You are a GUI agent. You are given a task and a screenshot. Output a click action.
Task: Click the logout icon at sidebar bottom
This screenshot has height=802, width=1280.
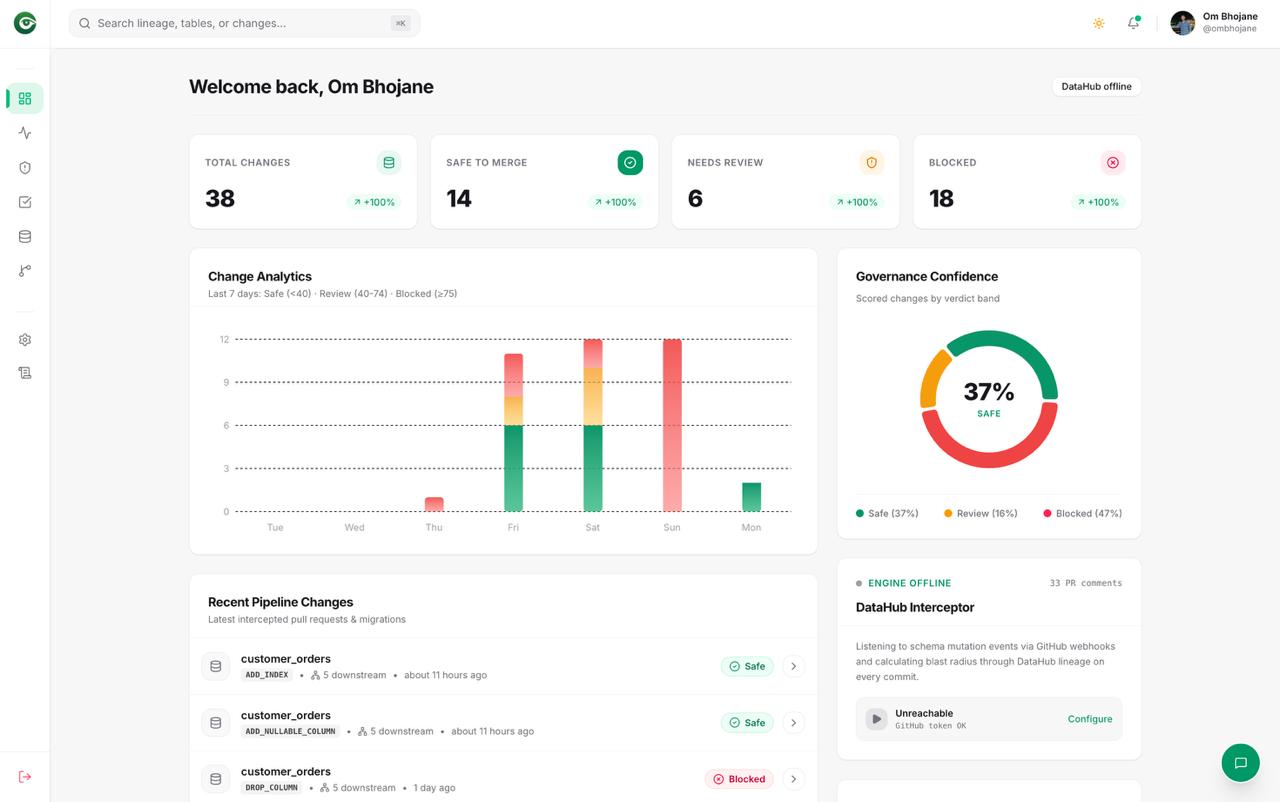point(25,777)
